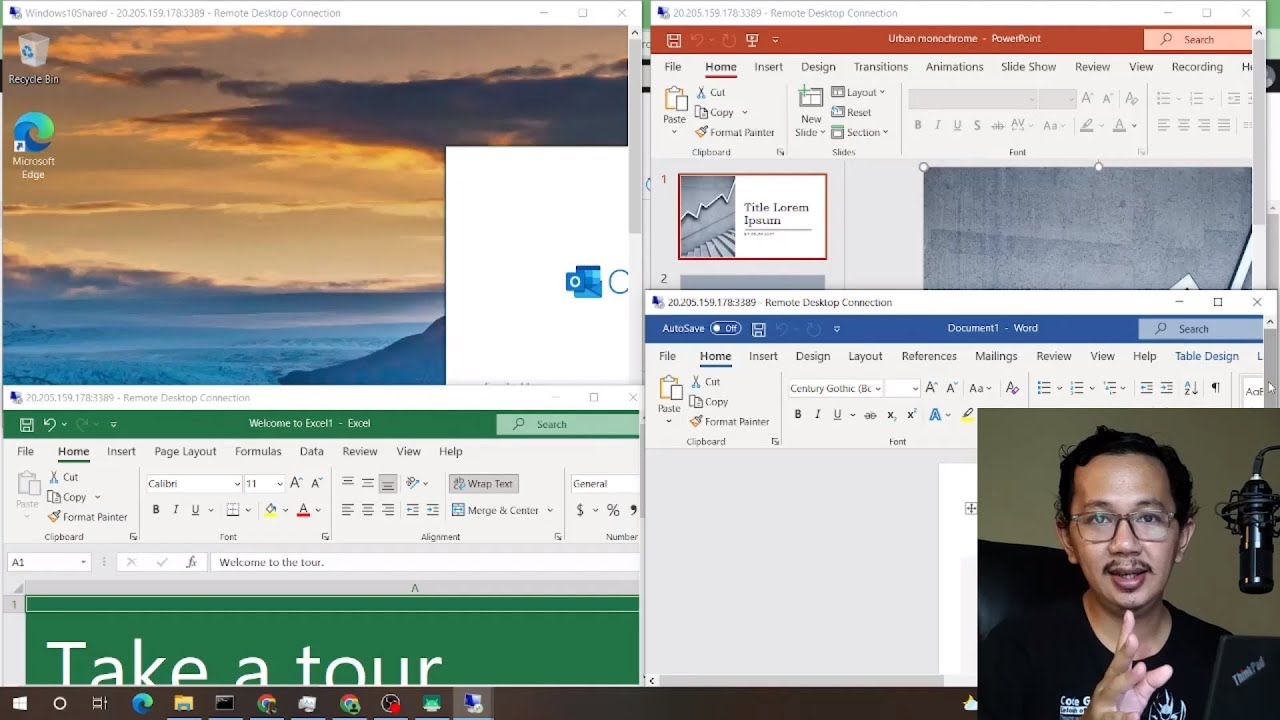Toggle Wrap Text in Excel
Image resolution: width=1280 pixels, height=720 pixels.
(483, 484)
